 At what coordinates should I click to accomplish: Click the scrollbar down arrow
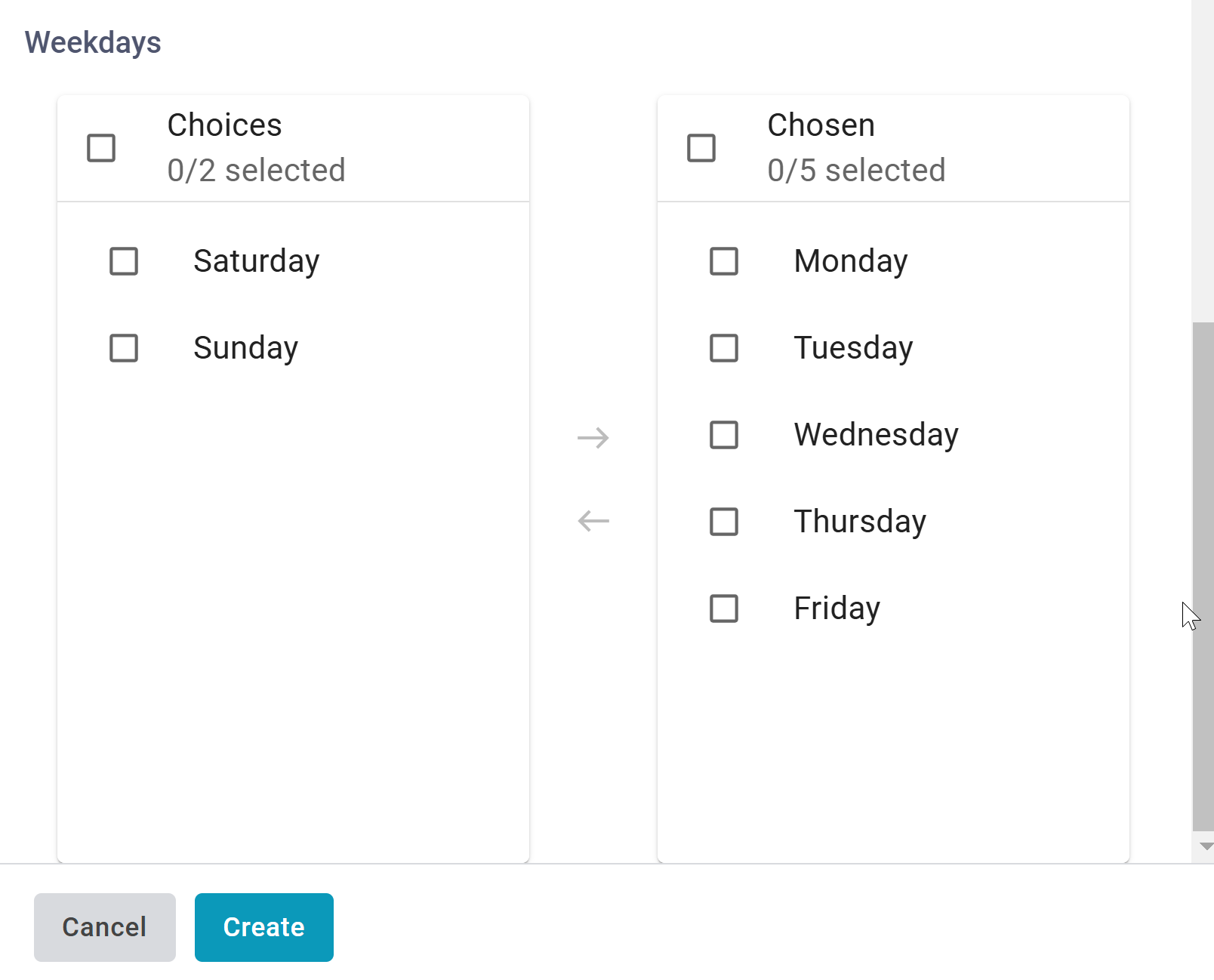pyautogui.click(x=1206, y=846)
